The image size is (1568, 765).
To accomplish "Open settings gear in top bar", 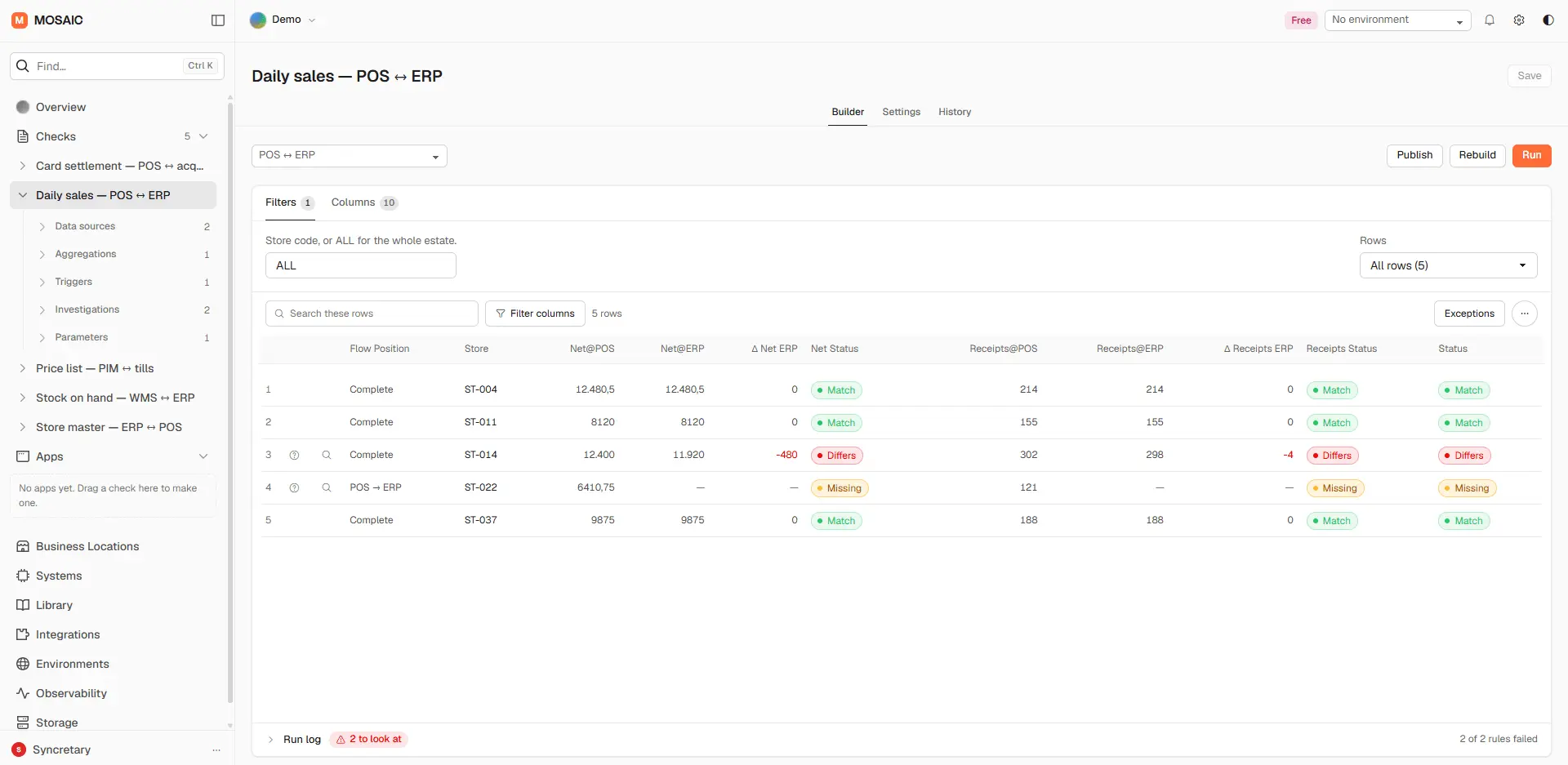I will [1519, 20].
